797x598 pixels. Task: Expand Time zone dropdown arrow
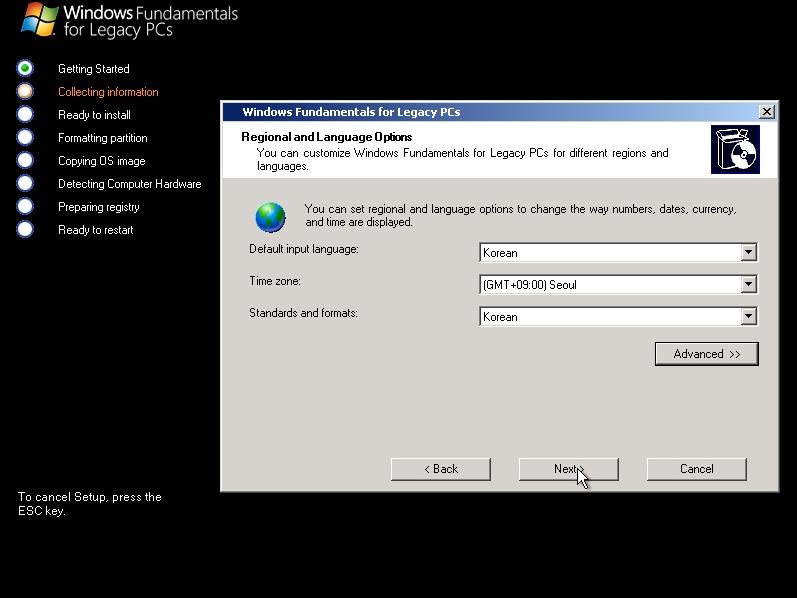click(748, 284)
